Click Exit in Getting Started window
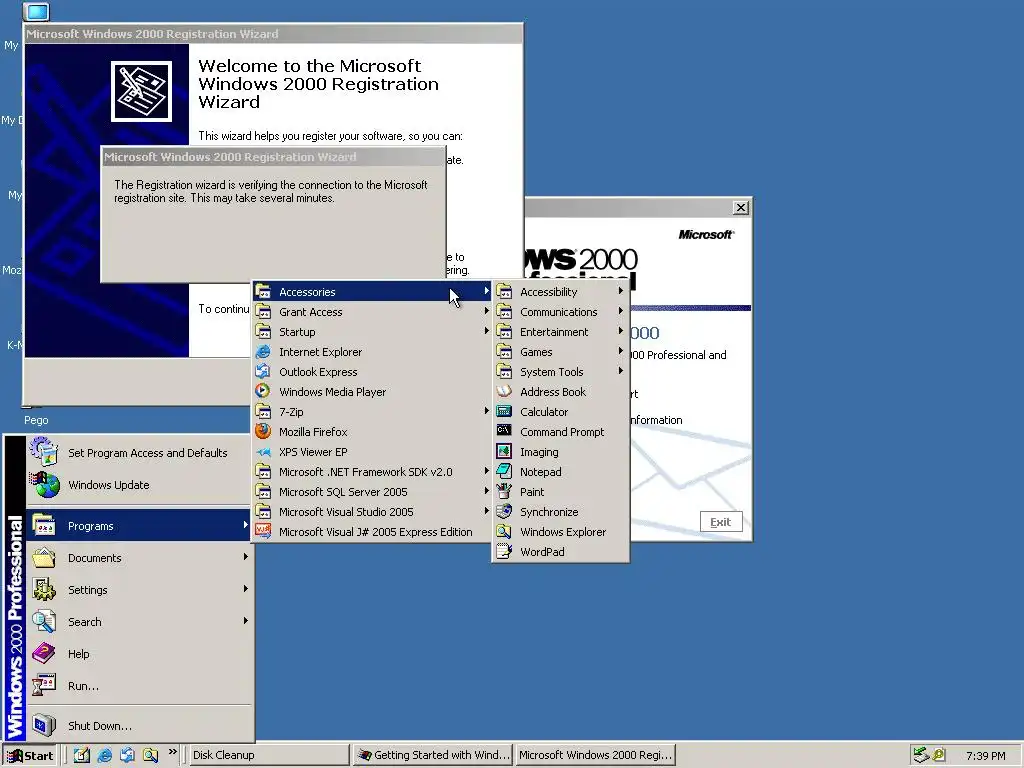Viewport: 1024px width, 768px height. click(721, 522)
